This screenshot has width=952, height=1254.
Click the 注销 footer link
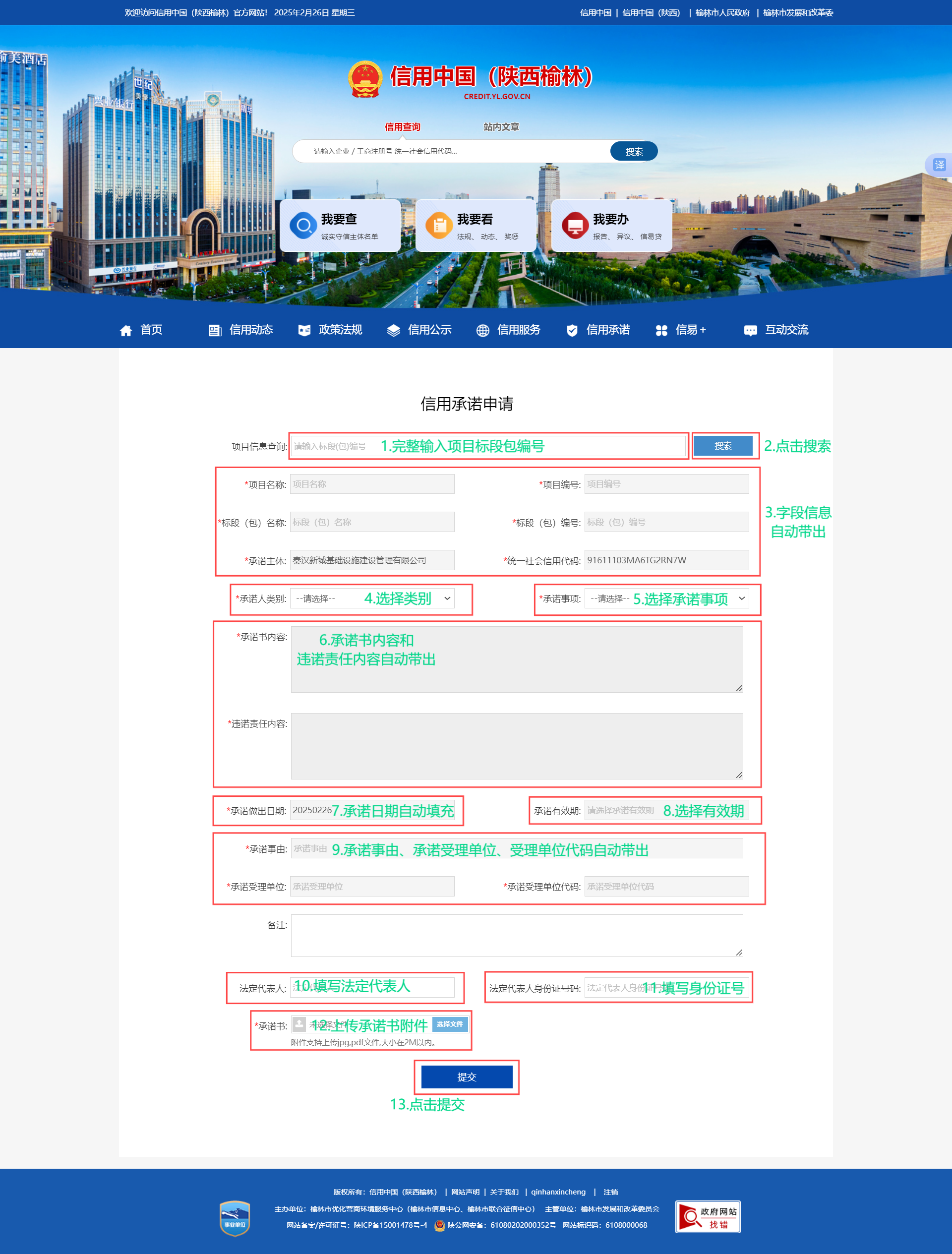[611, 1192]
